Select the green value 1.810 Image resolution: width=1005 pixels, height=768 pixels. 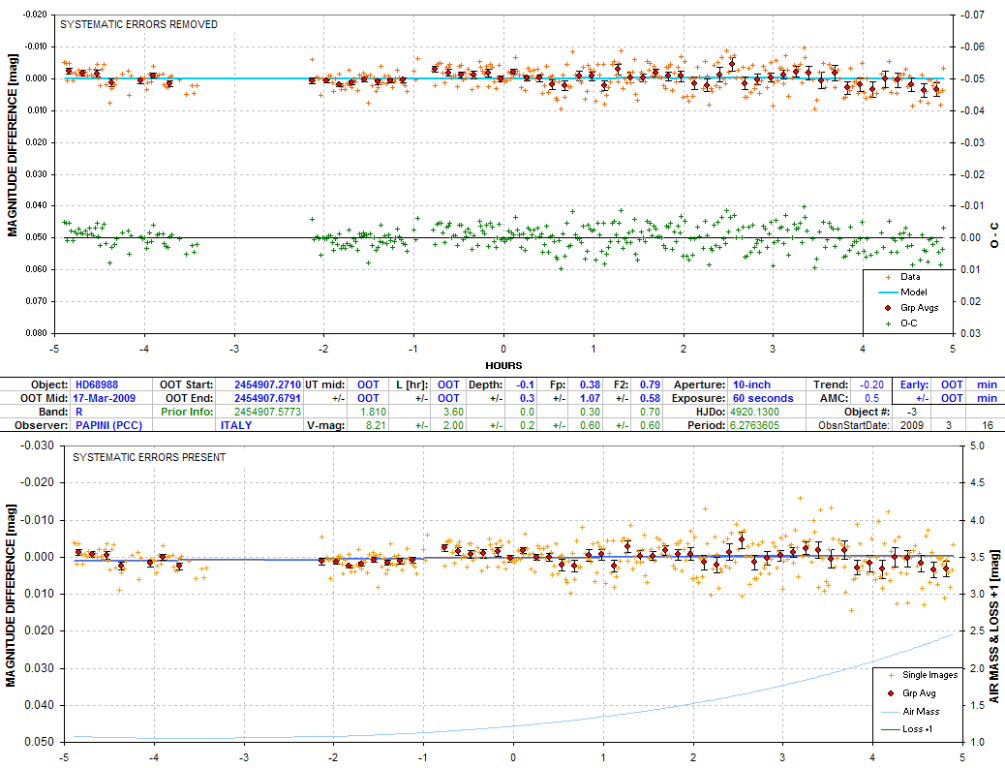click(373, 412)
